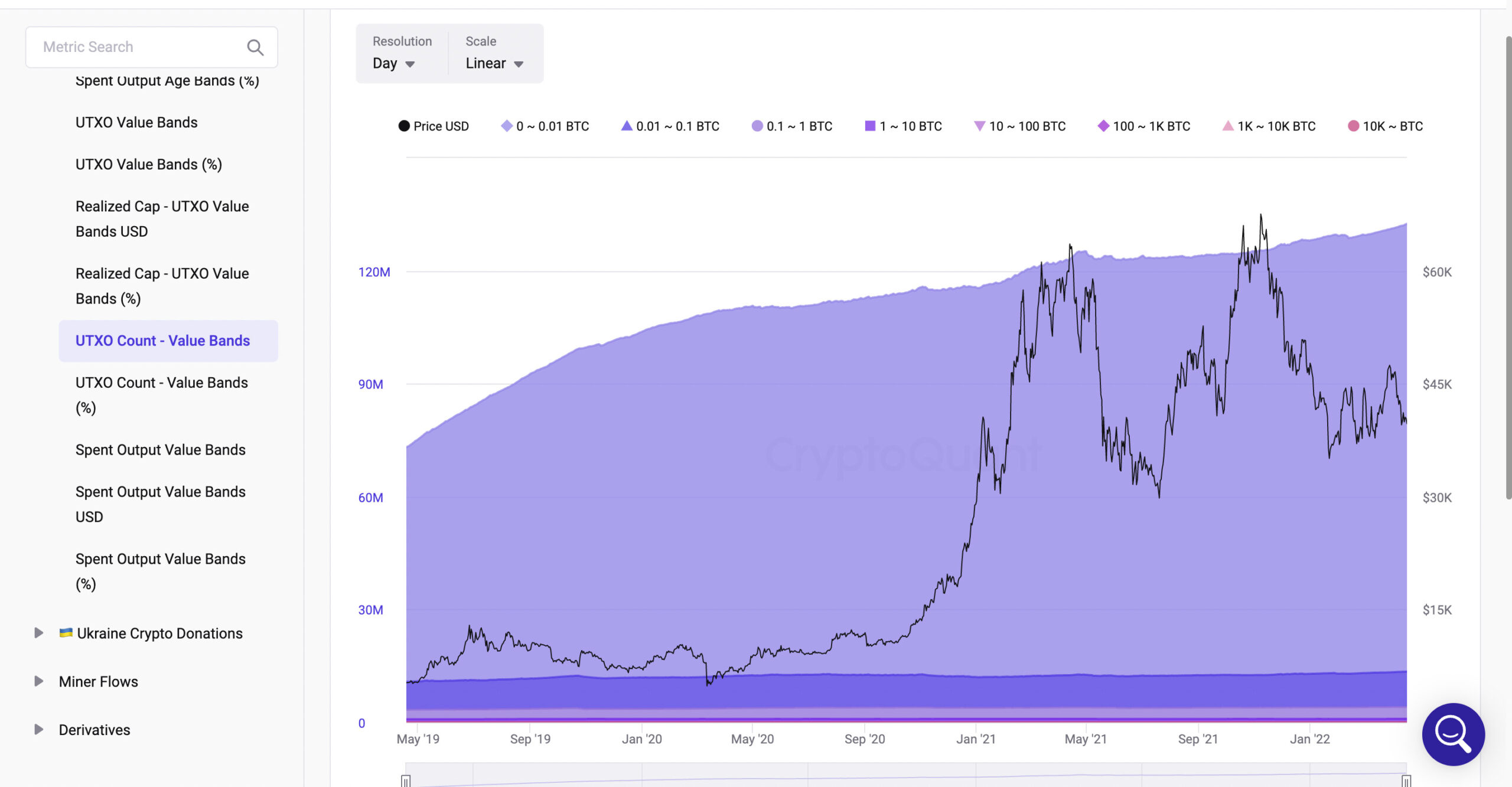Open Realized Cap - UTXO Value Bands USD
This screenshot has width=1512, height=787.
tap(162, 219)
